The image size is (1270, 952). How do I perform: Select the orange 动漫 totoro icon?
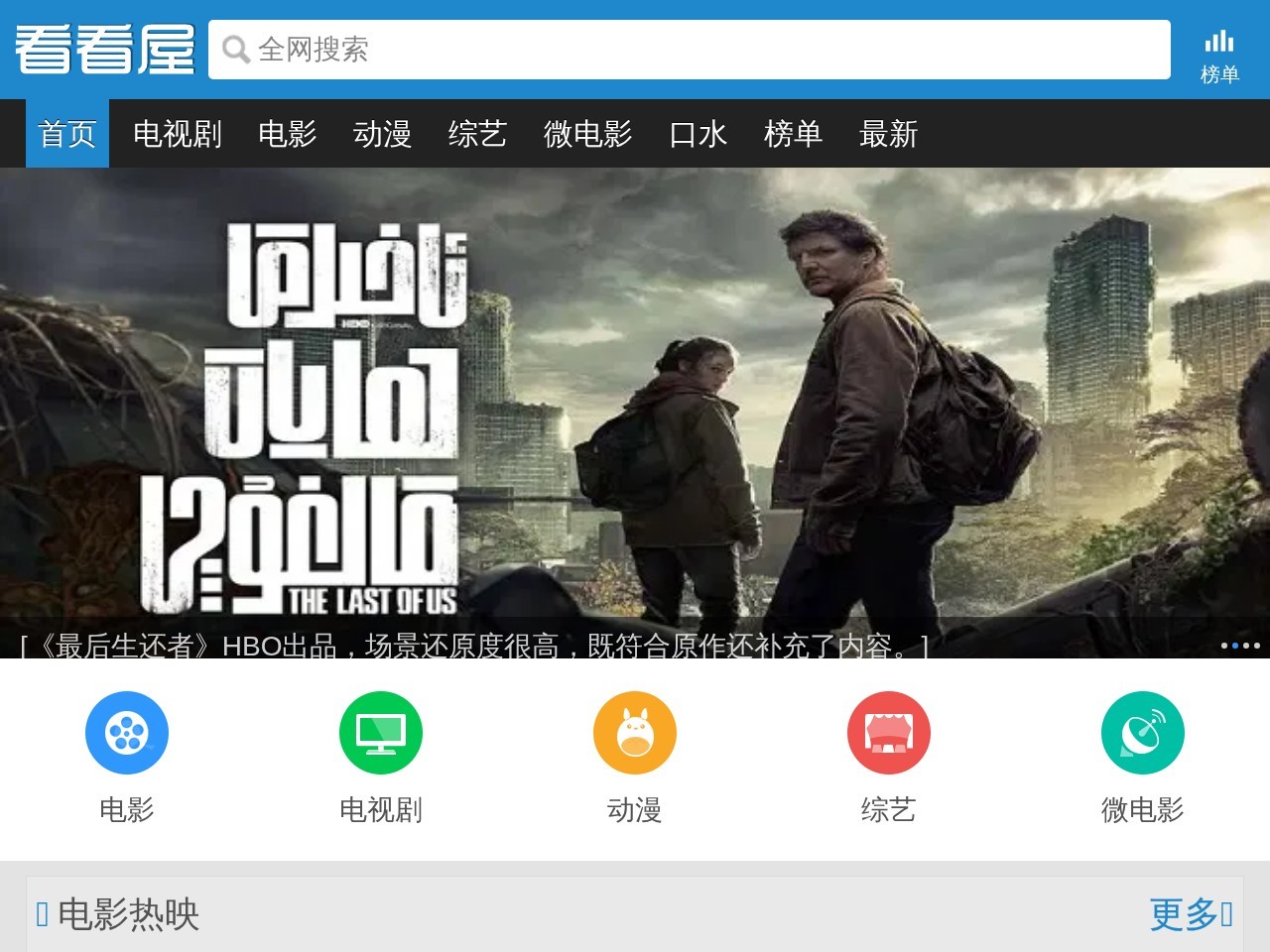[635, 733]
